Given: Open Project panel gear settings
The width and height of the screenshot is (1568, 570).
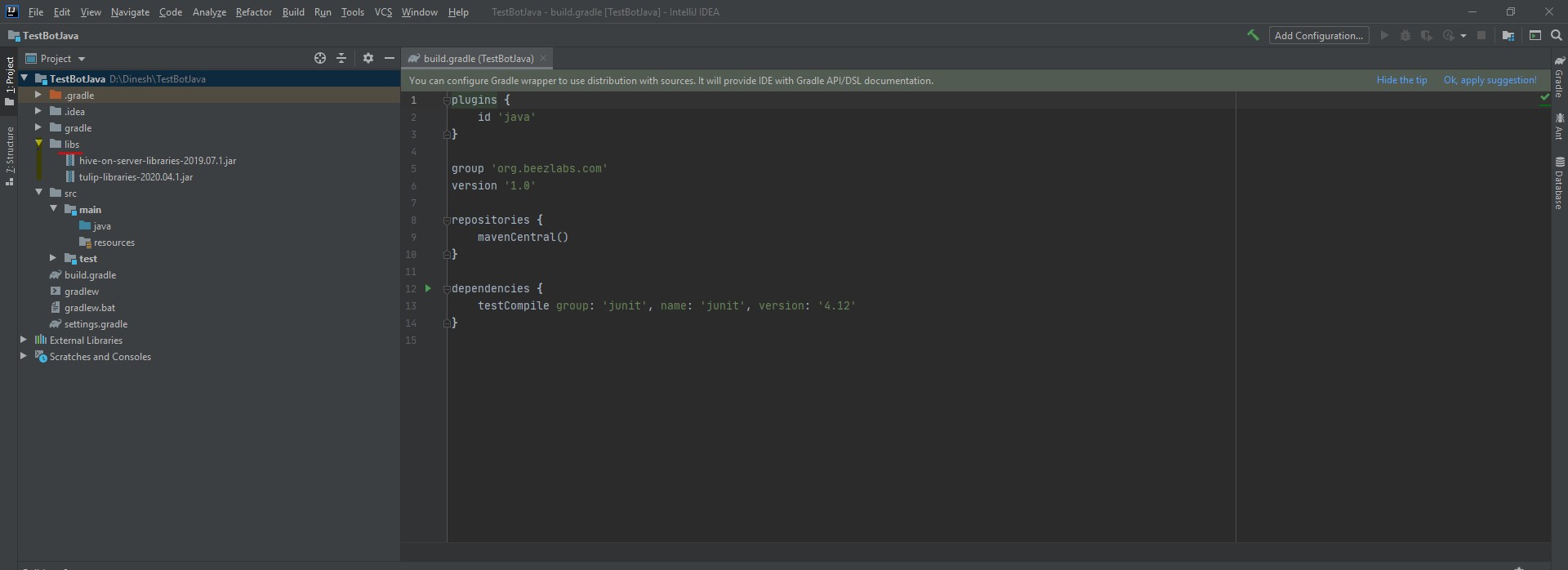Looking at the screenshot, I should pyautogui.click(x=368, y=58).
